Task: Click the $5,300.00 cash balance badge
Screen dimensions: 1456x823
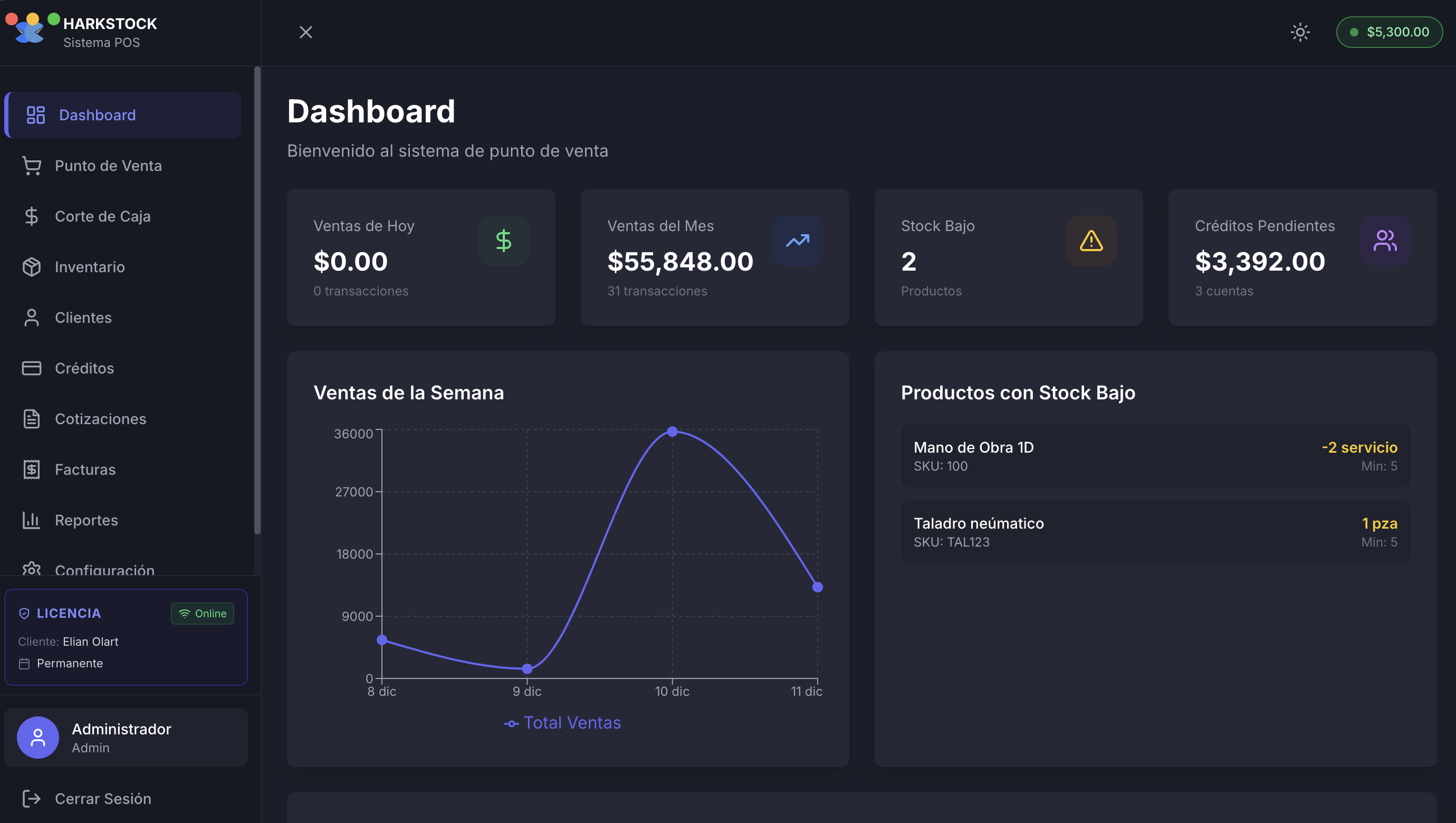Action: coord(1390,32)
